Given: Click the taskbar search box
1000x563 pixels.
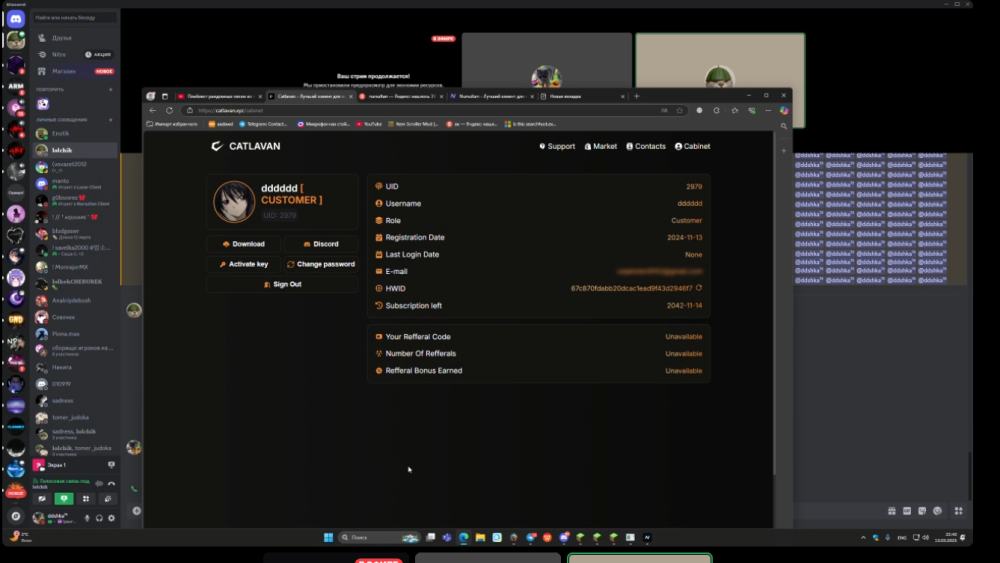Looking at the screenshot, I should pos(379,537).
